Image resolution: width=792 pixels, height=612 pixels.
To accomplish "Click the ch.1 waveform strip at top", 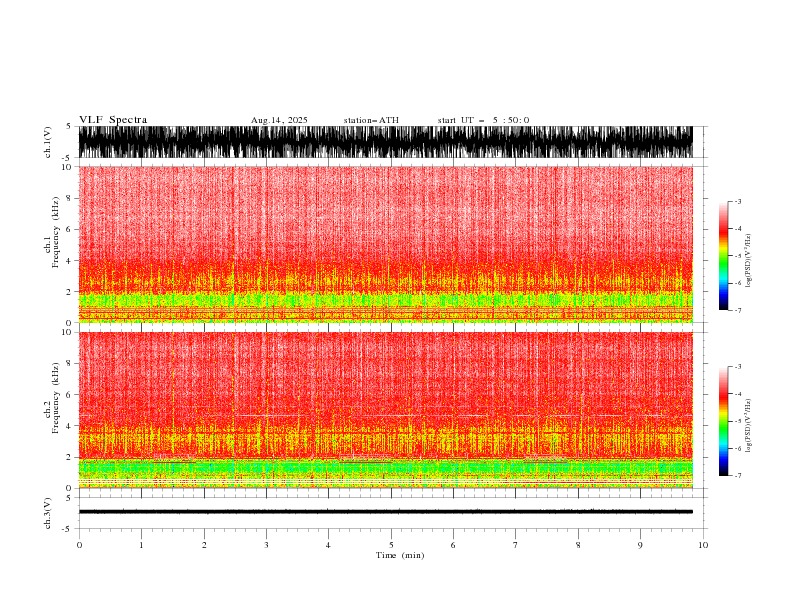I will [x=385, y=142].
